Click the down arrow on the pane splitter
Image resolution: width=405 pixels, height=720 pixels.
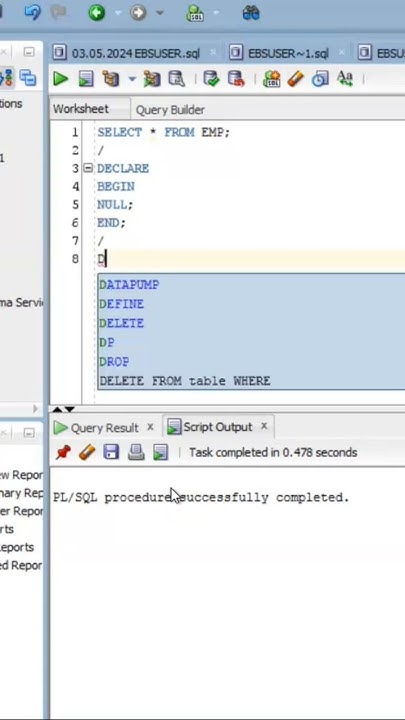click(69, 409)
